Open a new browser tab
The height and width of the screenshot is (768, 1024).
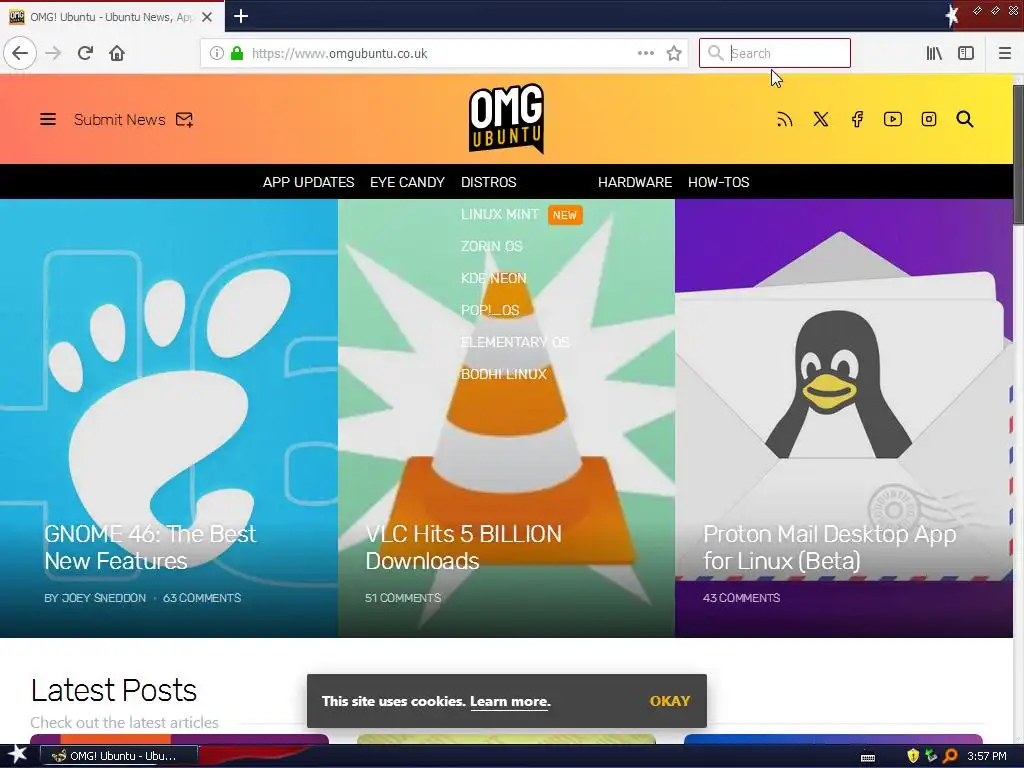click(241, 16)
